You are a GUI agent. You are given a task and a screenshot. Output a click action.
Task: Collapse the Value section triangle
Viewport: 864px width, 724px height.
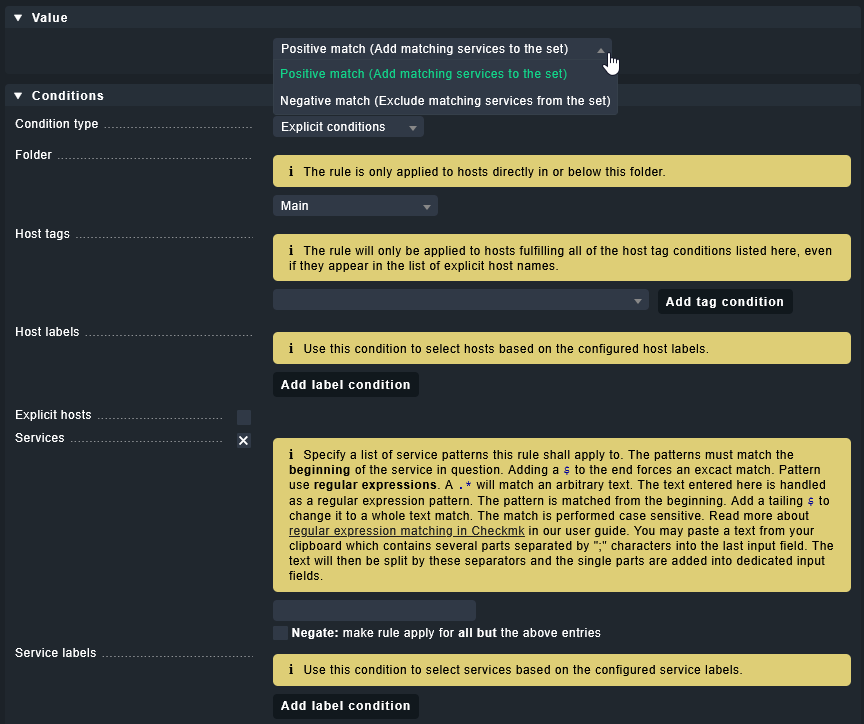tap(18, 18)
